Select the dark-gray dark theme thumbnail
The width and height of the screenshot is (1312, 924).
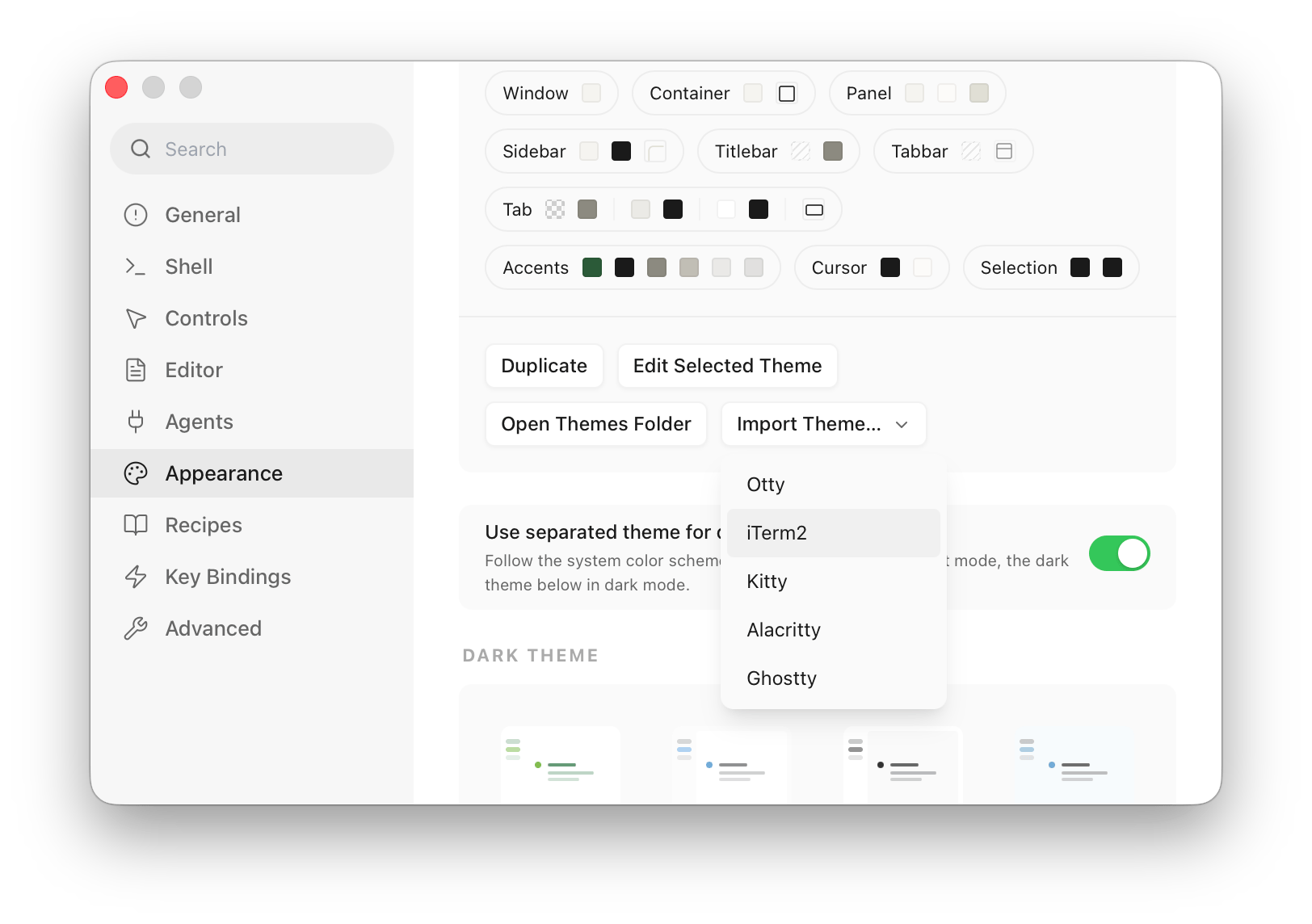coord(903,764)
